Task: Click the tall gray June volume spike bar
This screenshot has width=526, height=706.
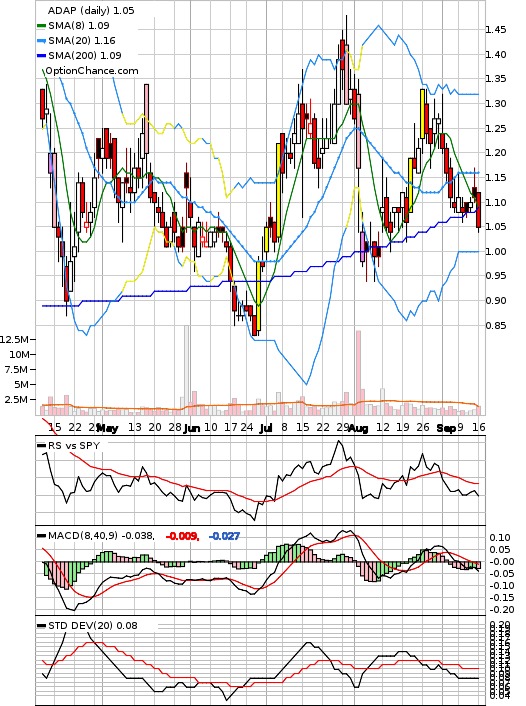Action: coord(186,370)
